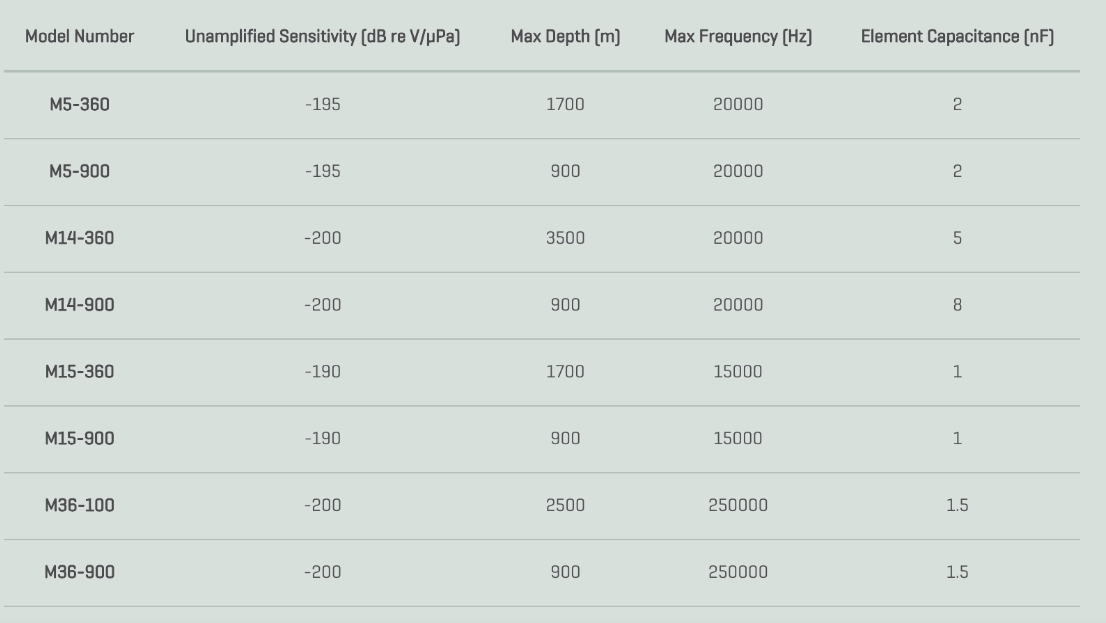Open the M14-900 model row

80,305
